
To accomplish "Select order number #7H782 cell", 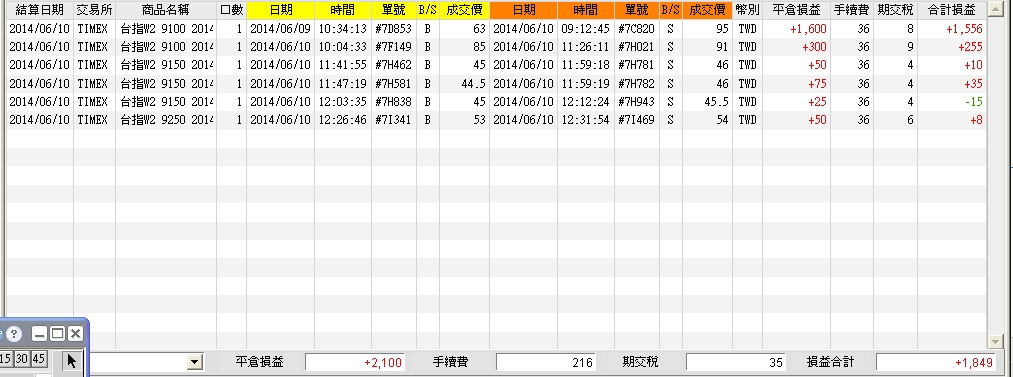I will pos(636,84).
